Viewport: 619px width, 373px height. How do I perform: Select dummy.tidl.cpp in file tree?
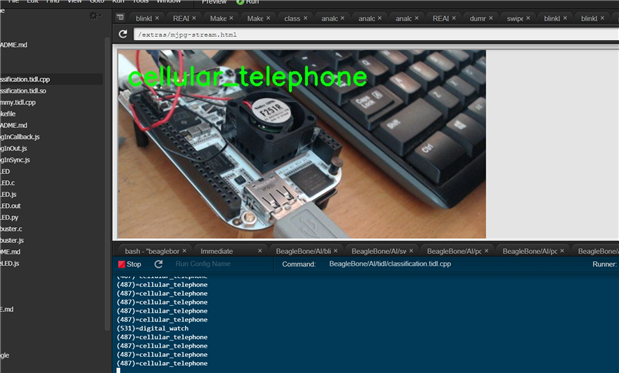[x=18, y=102]
